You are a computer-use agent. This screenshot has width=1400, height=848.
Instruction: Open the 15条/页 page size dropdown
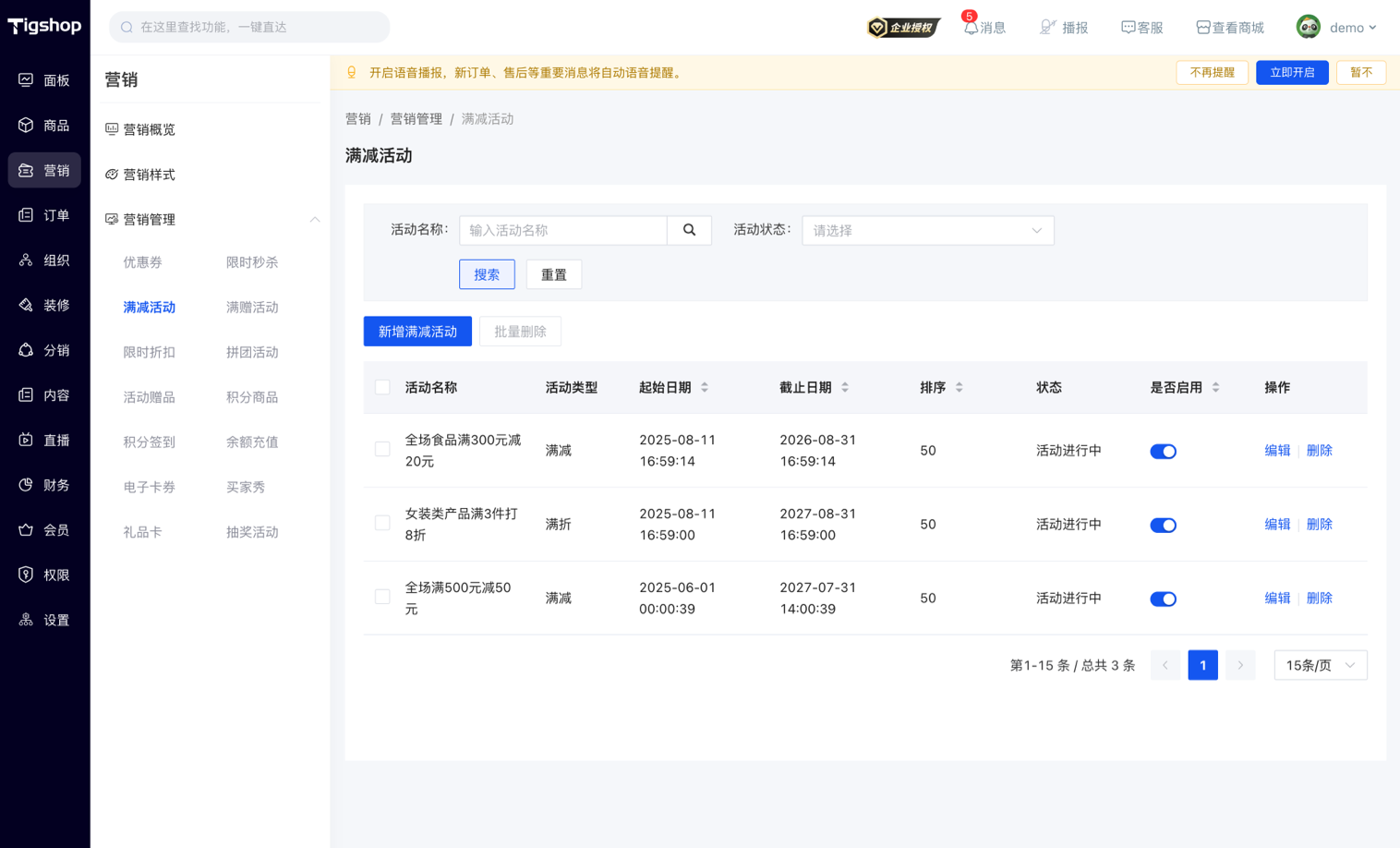tap(1320, 665)
